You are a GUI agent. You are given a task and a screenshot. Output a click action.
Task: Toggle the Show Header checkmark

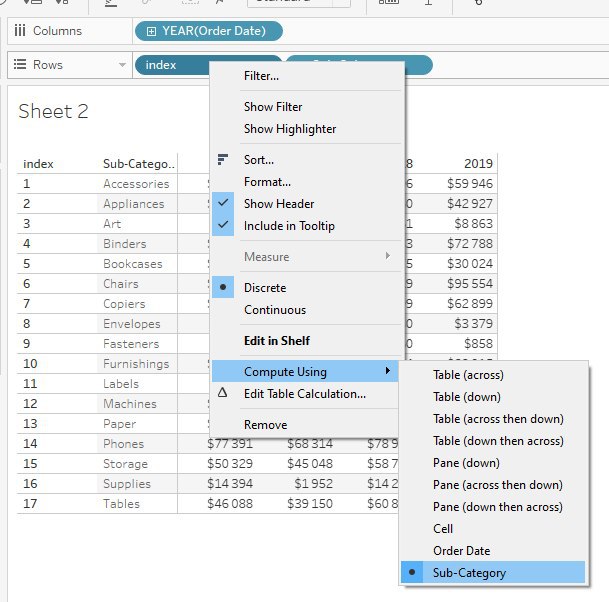(223, 203)
